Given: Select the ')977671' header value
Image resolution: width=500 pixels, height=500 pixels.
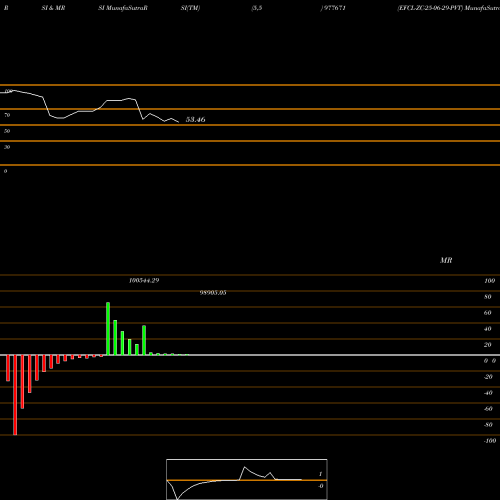Looking at the screenshot, I should pyautogui.click(x=333, y=8).
